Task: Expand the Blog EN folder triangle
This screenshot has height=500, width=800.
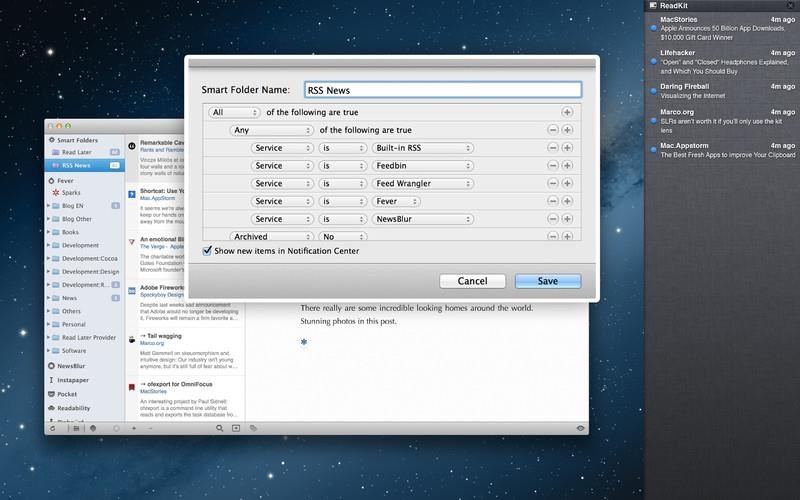Action: point(48,206)
